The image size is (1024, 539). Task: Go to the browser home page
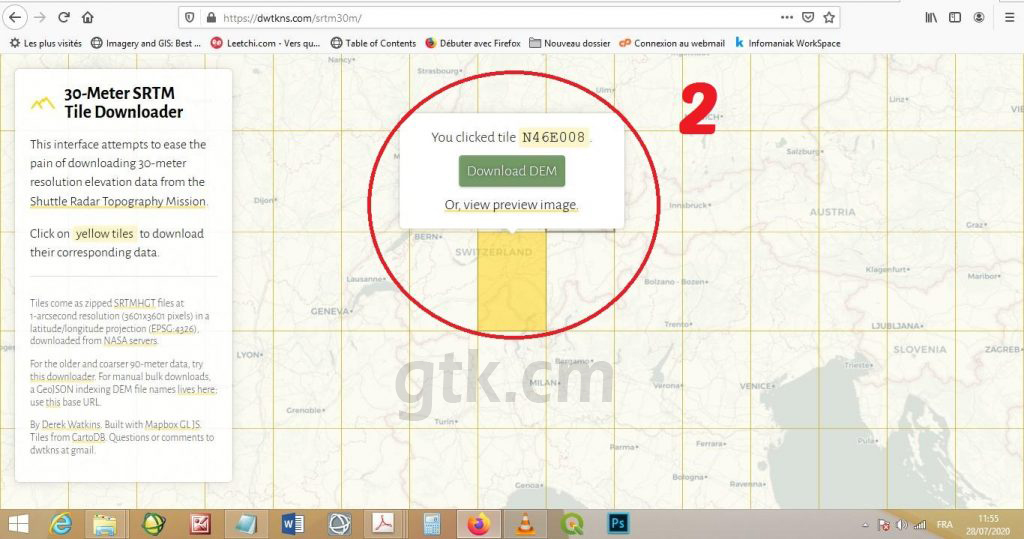88,18
